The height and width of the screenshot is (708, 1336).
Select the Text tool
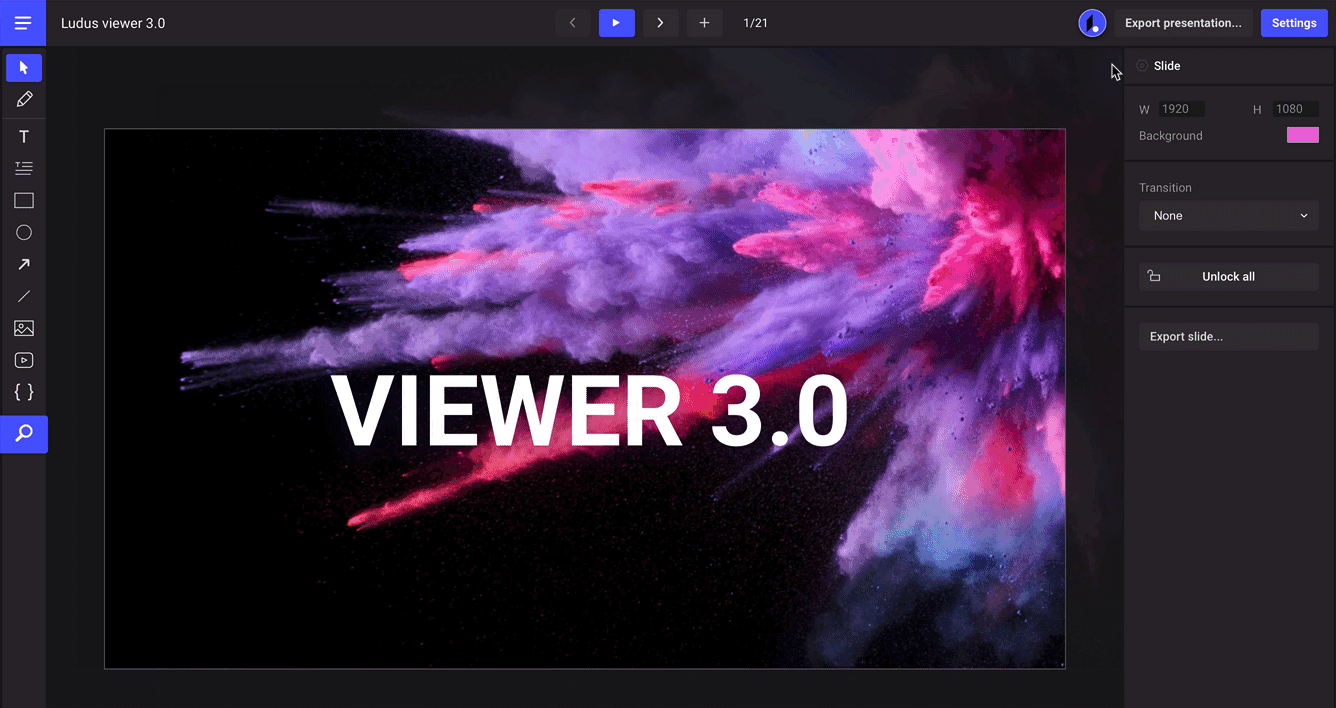click(24, 137)
